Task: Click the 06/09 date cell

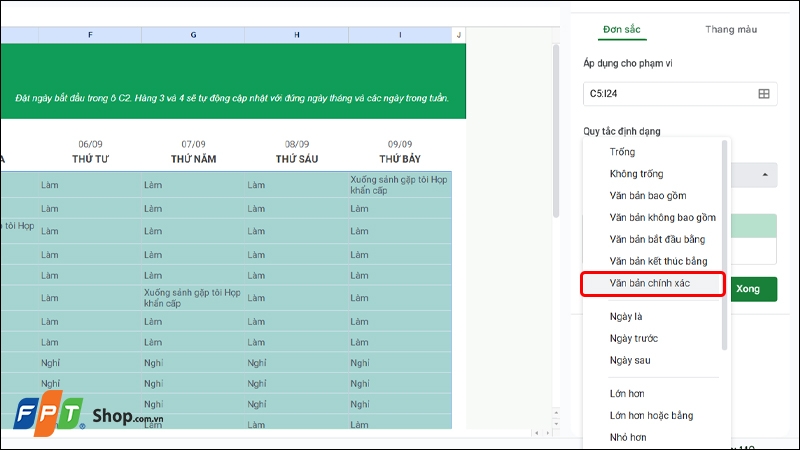Action: click(x=90, y=144)
